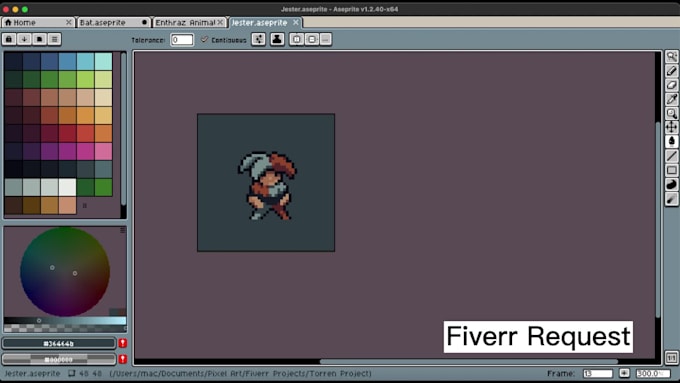Close the Enthraz Animal tab
This screenshot has height=383, width=680.
point(220,22)
